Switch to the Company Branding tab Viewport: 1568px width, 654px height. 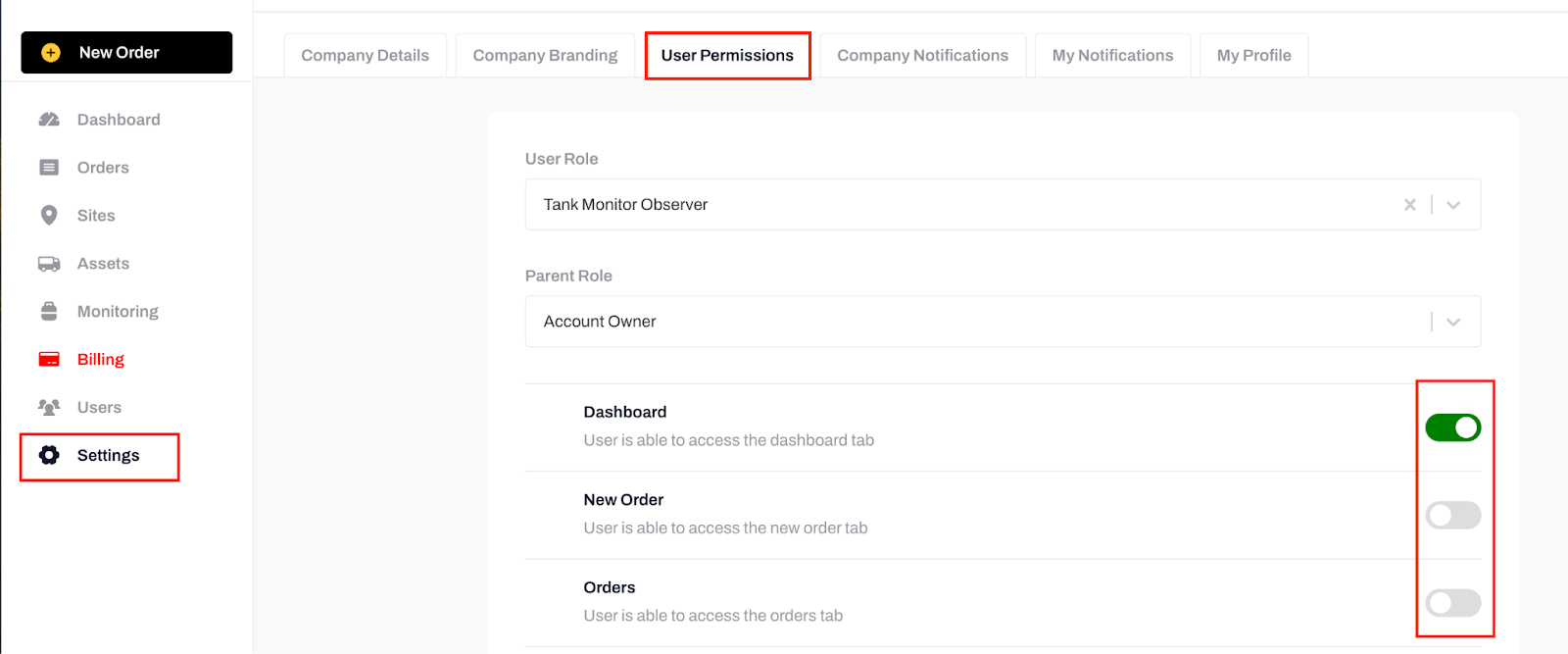pyautogui.click(x=545, y=55)
